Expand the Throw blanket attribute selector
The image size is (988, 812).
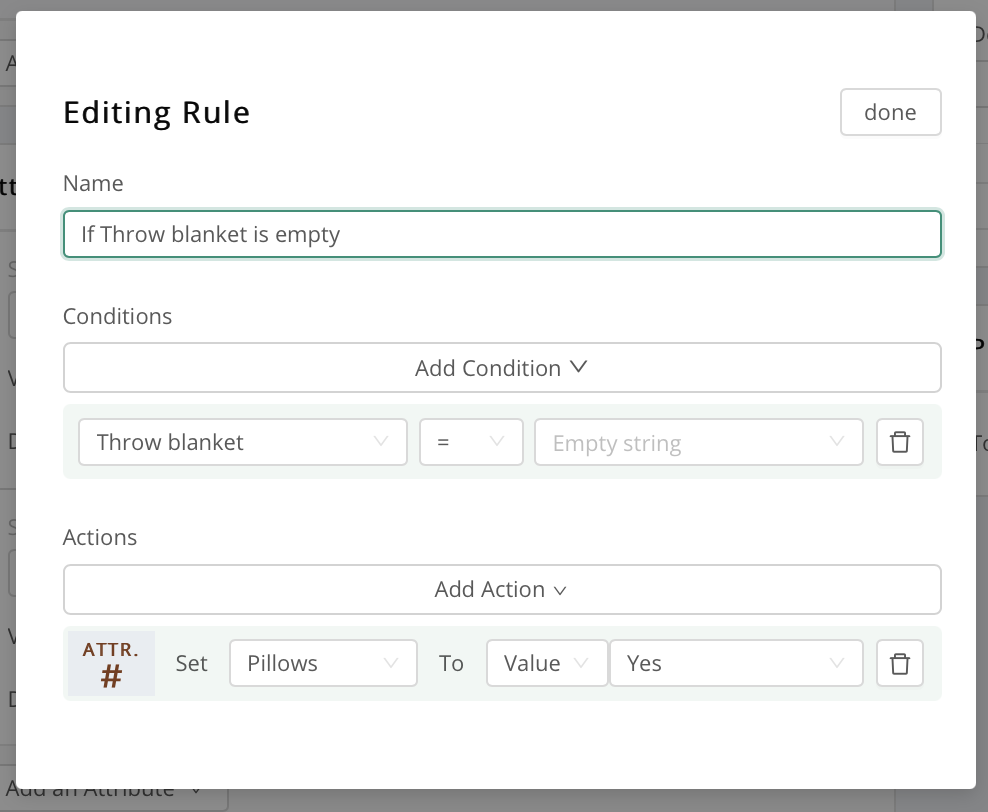(x=242, y=442)
